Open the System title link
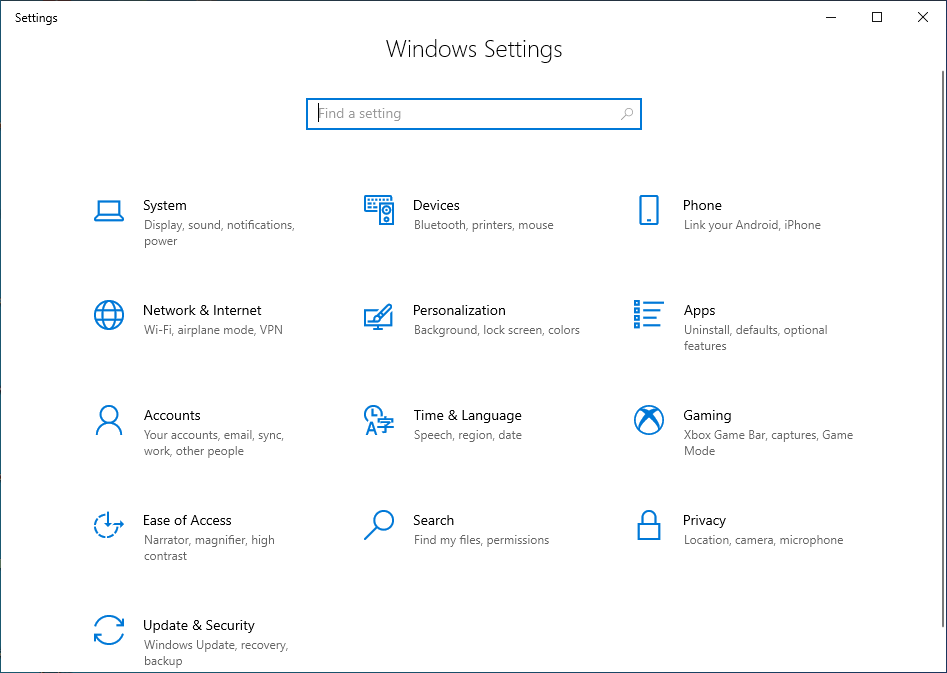Viewport: 947px width, 673px height. pyautogui.click(x=165, y=205)
